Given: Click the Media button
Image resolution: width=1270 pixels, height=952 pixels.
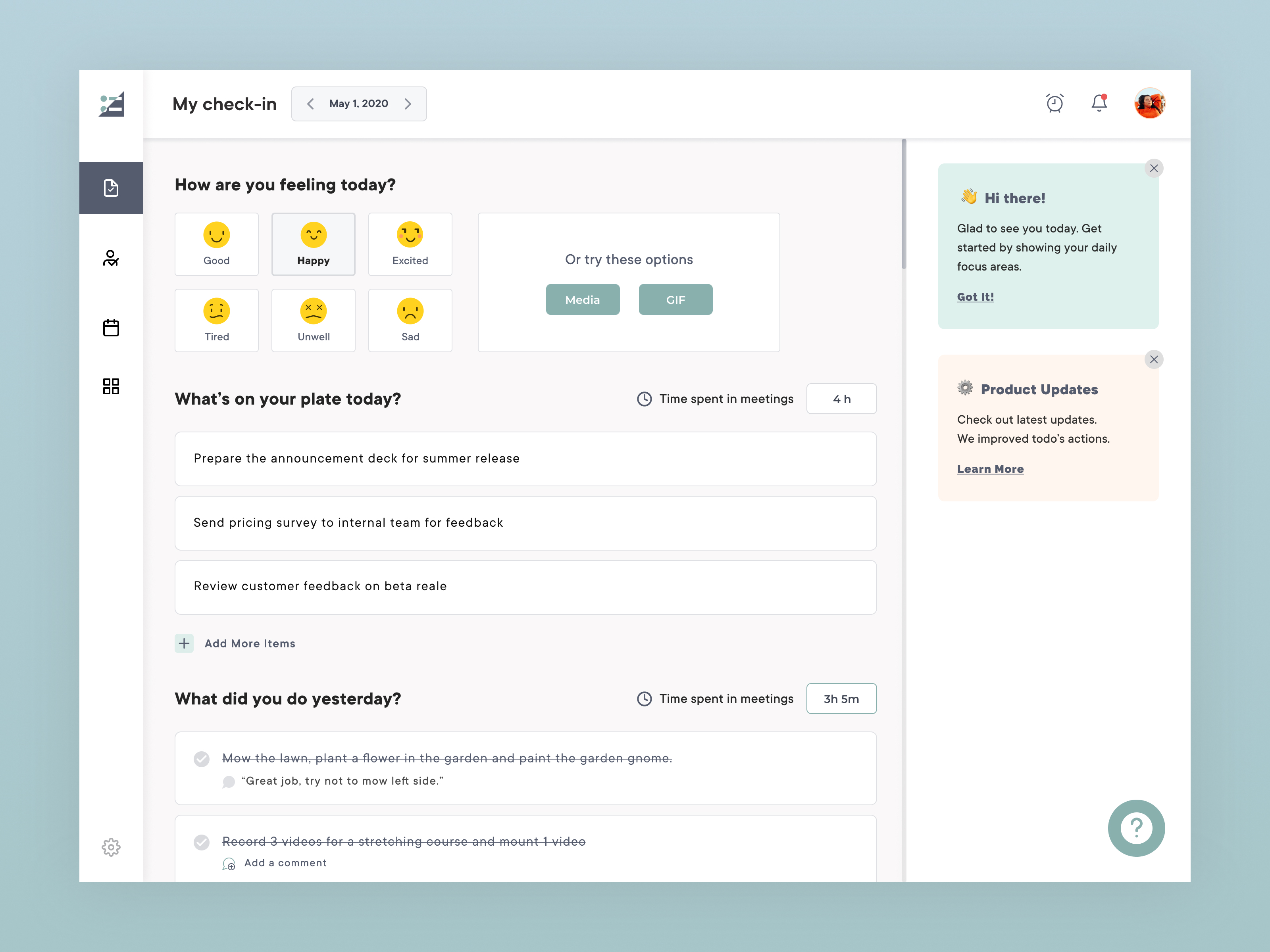Looking at the screenshot, I should (x=583, y=299).
